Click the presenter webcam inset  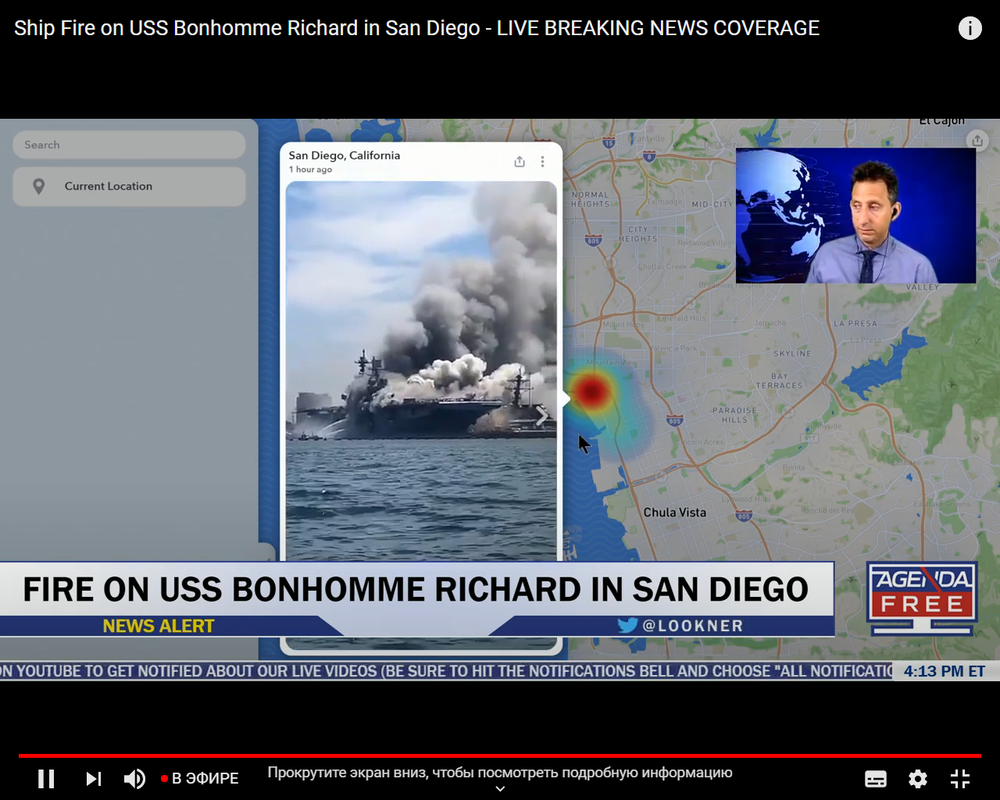[x=856, y=216]
